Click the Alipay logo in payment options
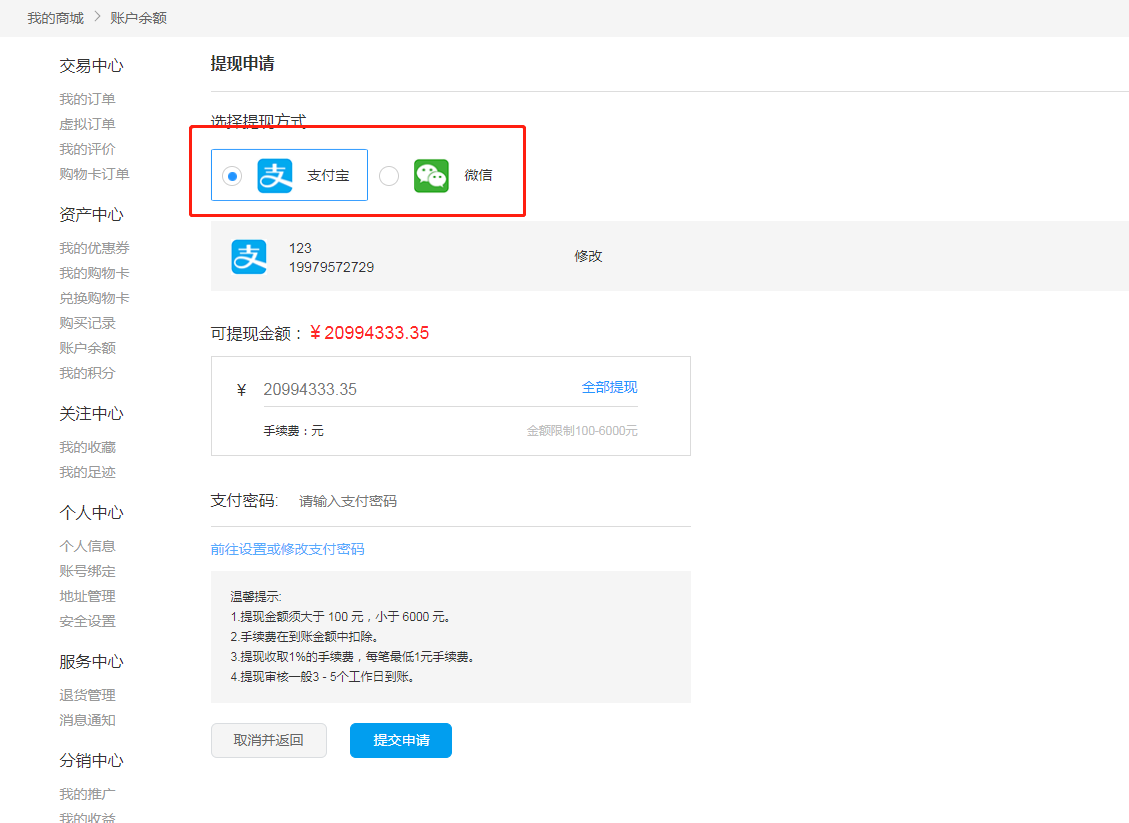Screen dimensions: 1129x823 point(275,176)
